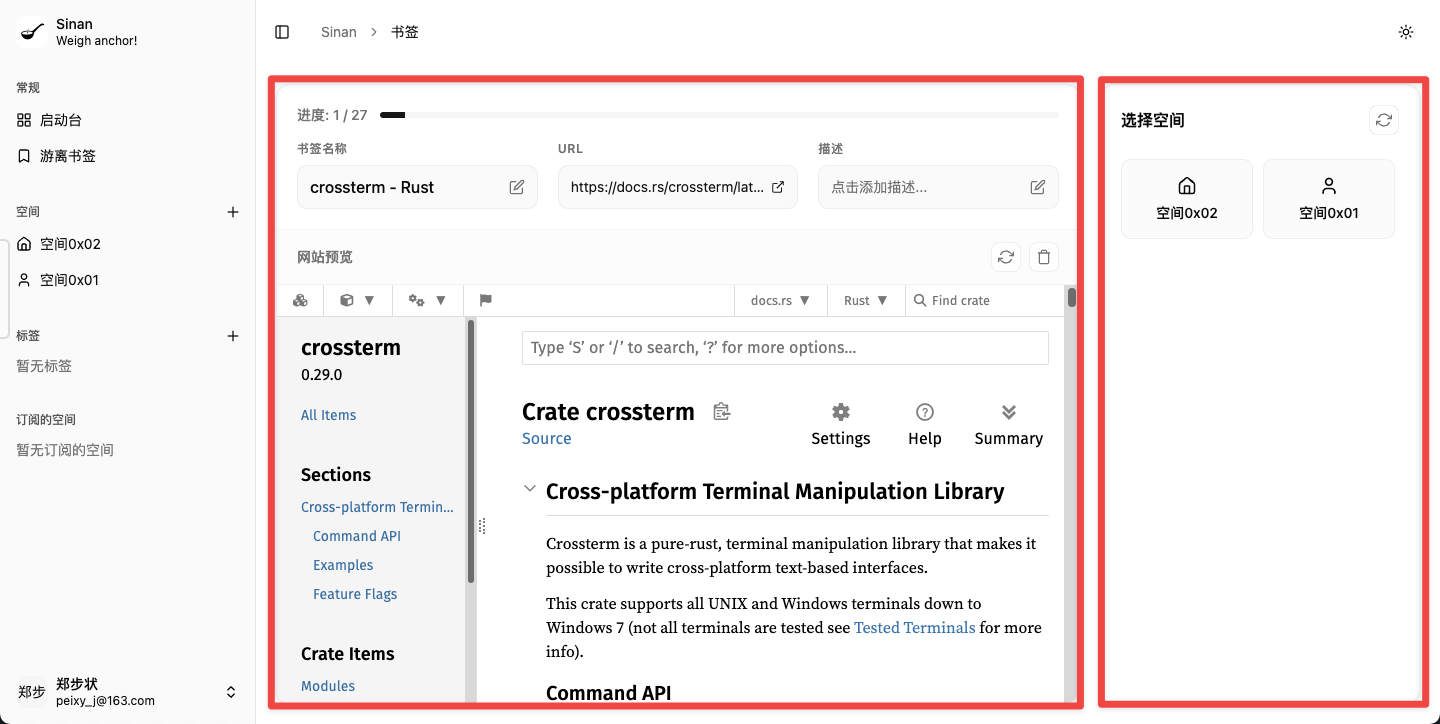Click the docs.rs cubes logo icon
The height and width of the screenshot is (724, 1440).
pos(300,300)
